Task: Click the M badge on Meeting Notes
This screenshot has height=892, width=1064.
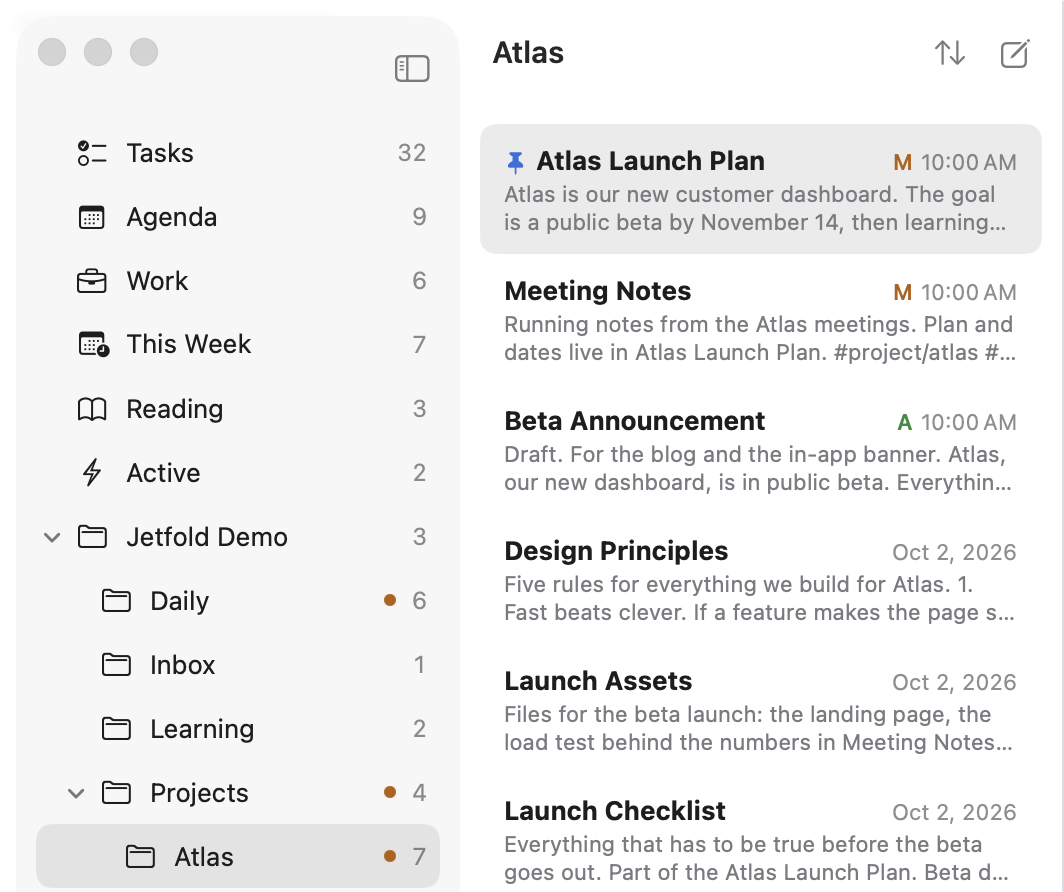Action: click(902, 292)
